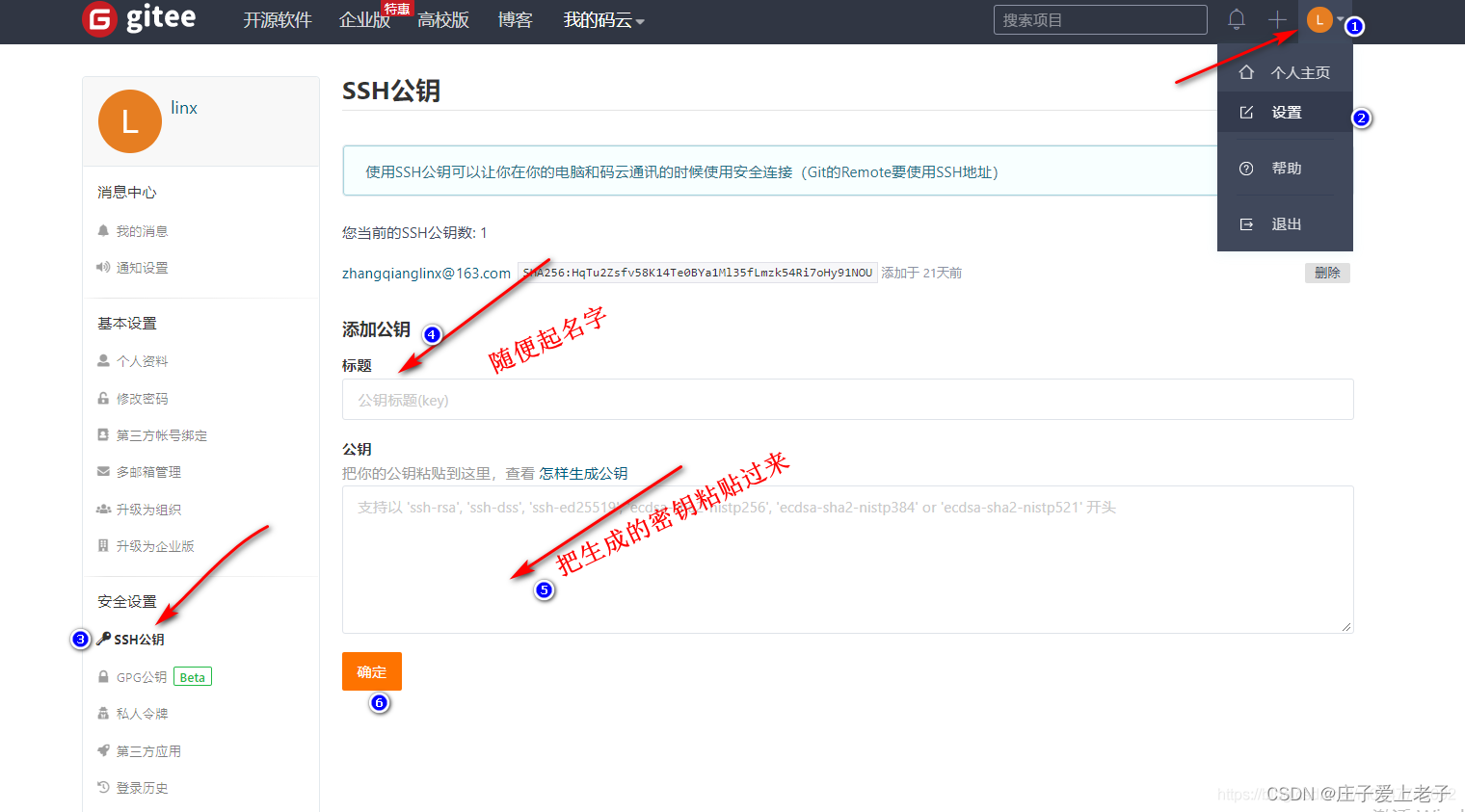
Task: Click the Beta badge
Action: click(193, 677)
